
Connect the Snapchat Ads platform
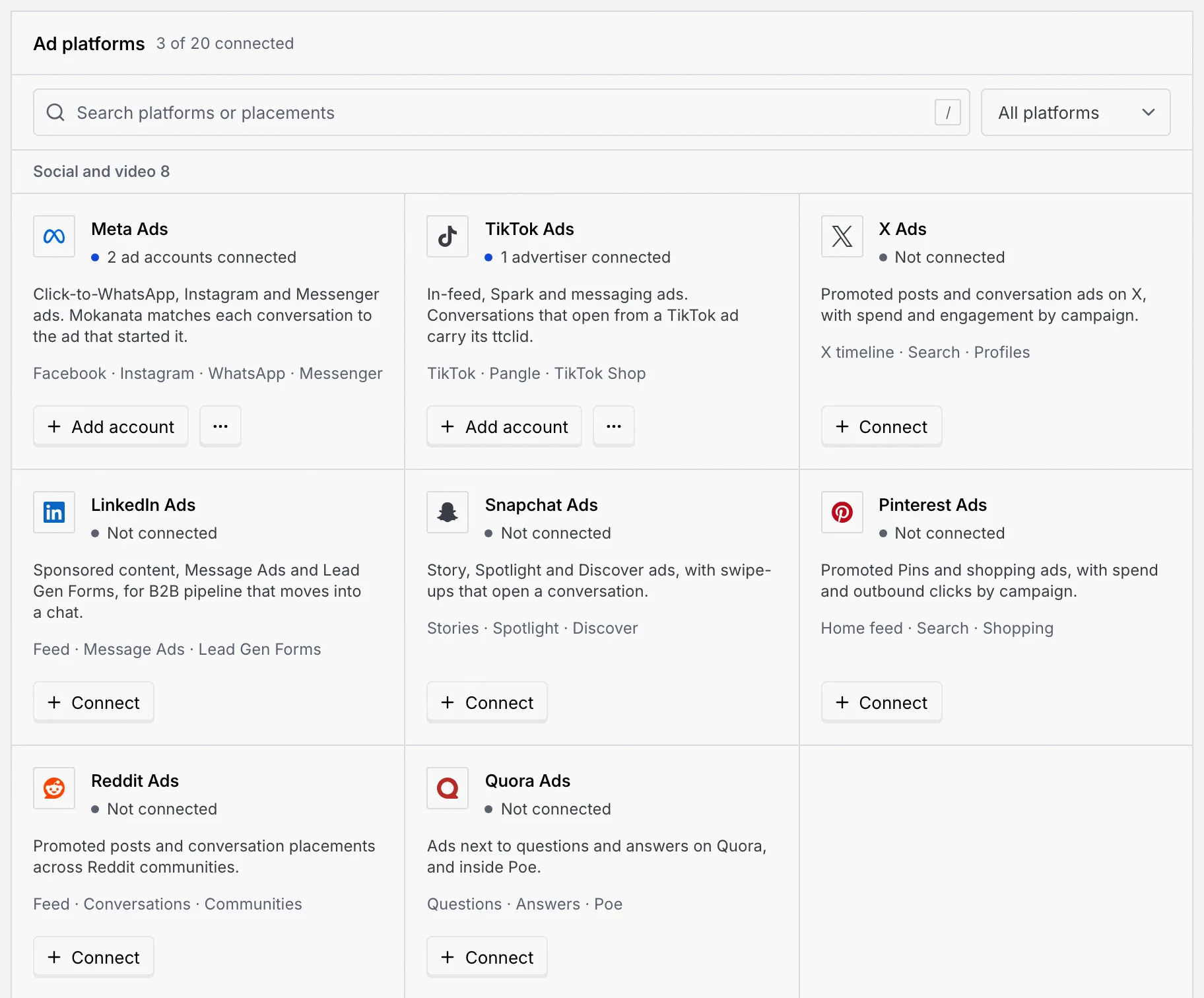tap(487, 702)
